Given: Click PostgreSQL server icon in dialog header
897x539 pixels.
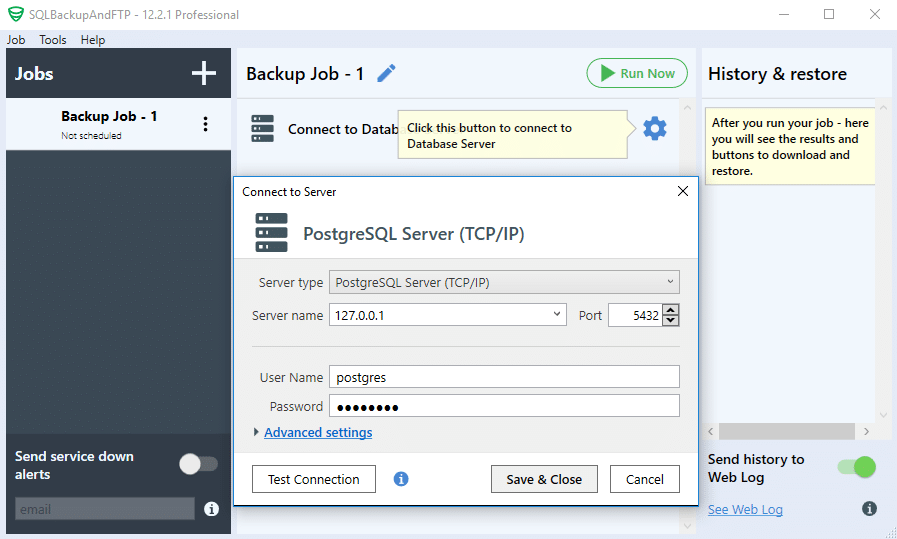Looking at the screenshot, I should (271, 232).
